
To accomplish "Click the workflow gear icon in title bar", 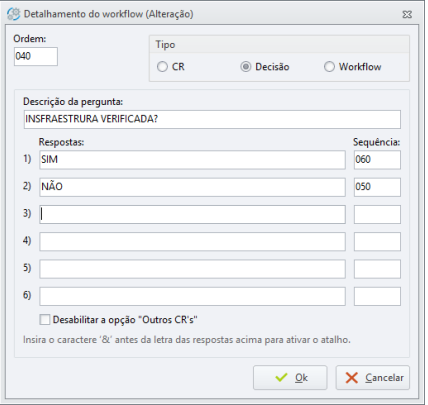I will 14,14.
